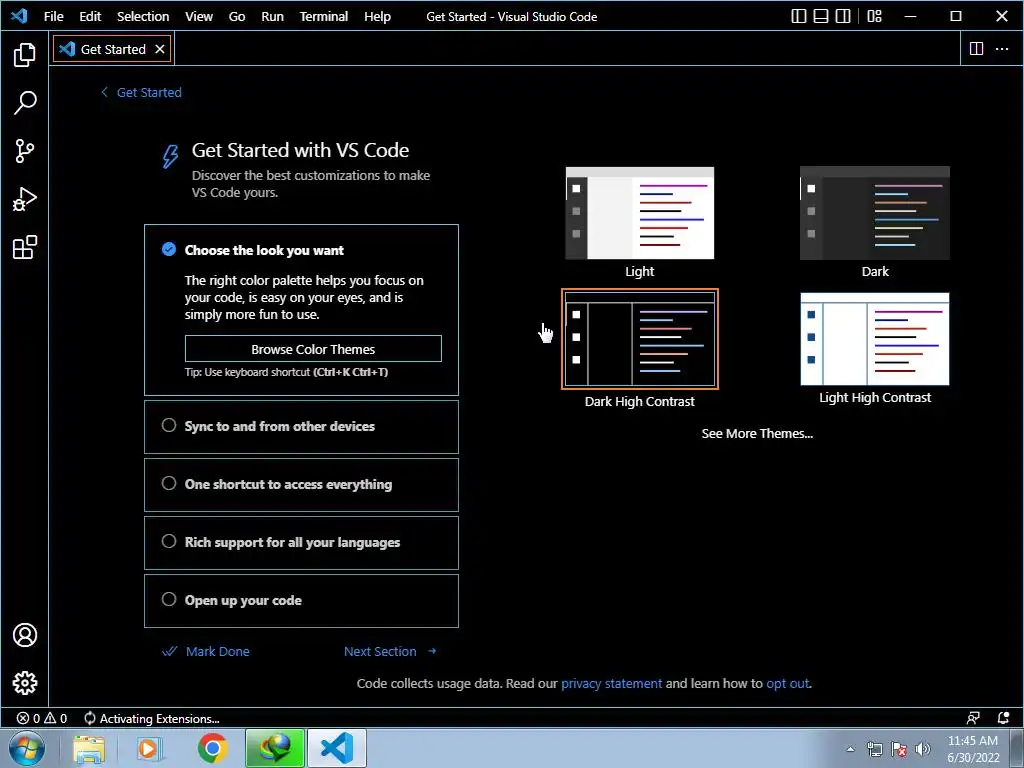Click See More Themes link

(757, 434)
